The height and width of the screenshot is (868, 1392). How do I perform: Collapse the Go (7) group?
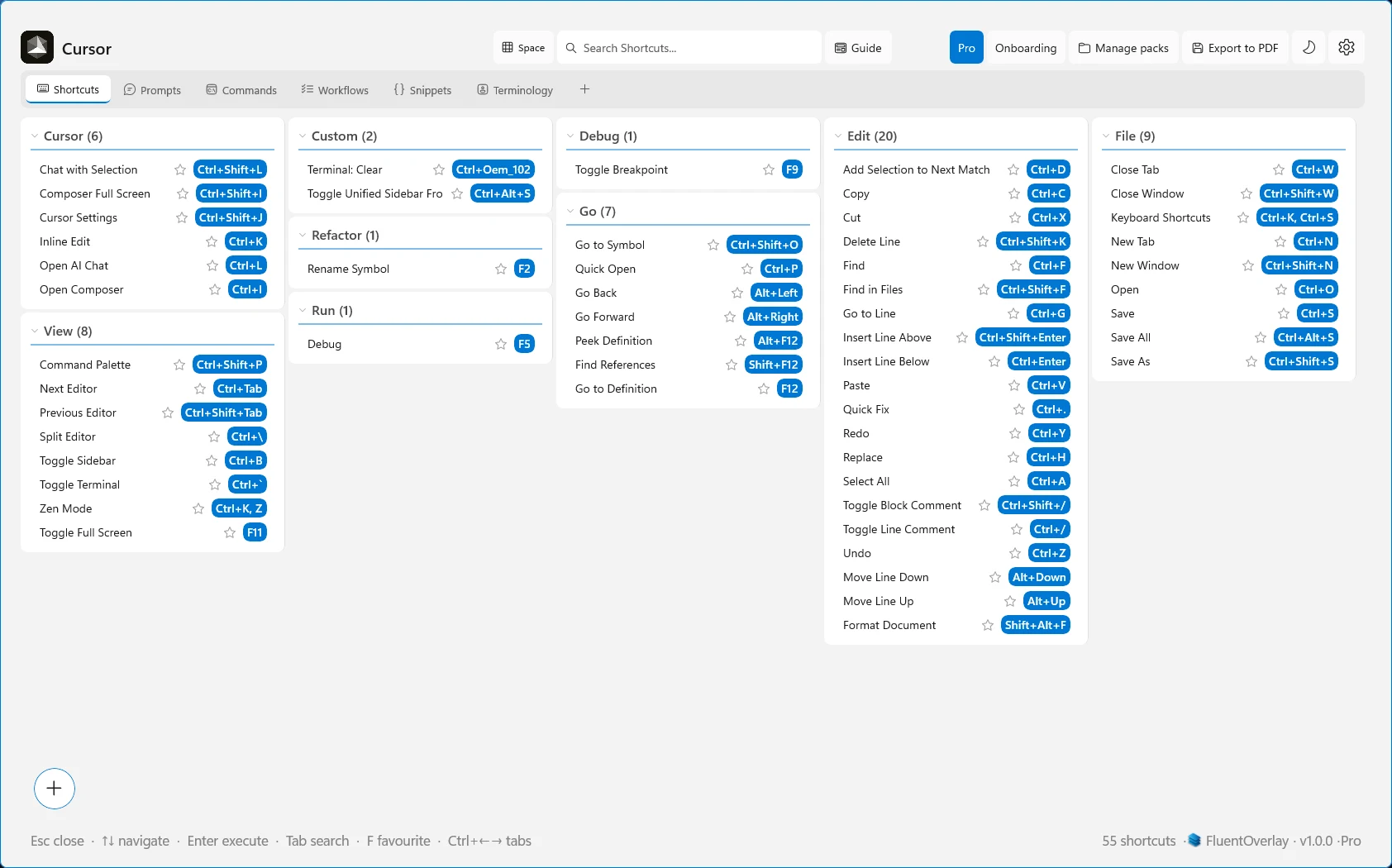click(570, 211)
